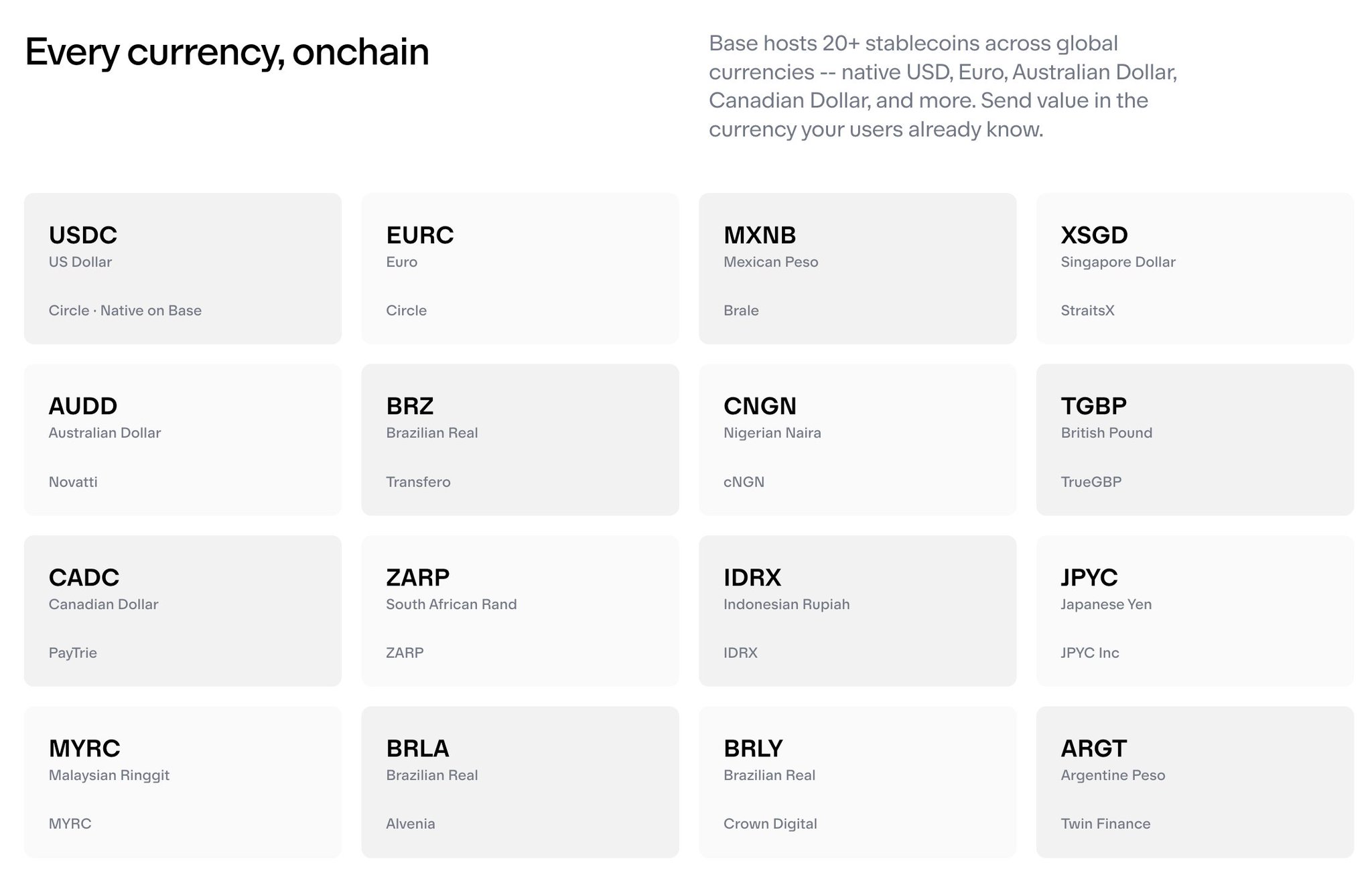
Task: Select the BRLA card by Alvenia
Action: (520, 782)
